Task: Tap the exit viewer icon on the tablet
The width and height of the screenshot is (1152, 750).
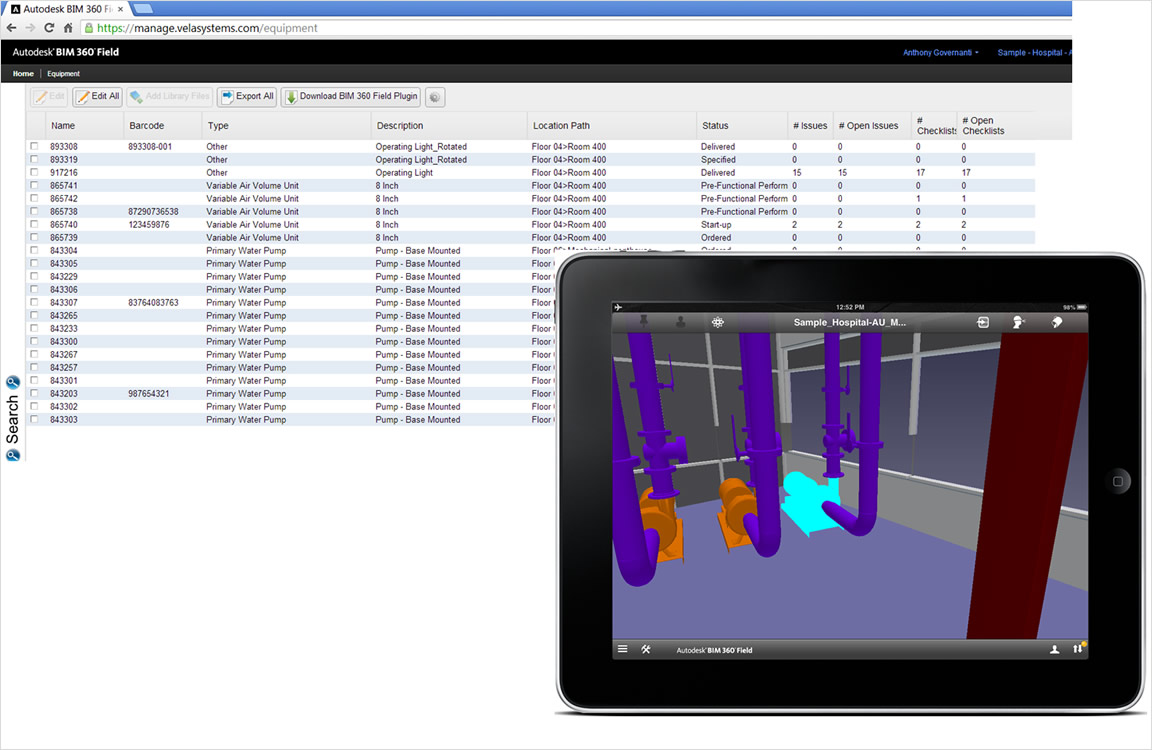Action: coord(982,320)
